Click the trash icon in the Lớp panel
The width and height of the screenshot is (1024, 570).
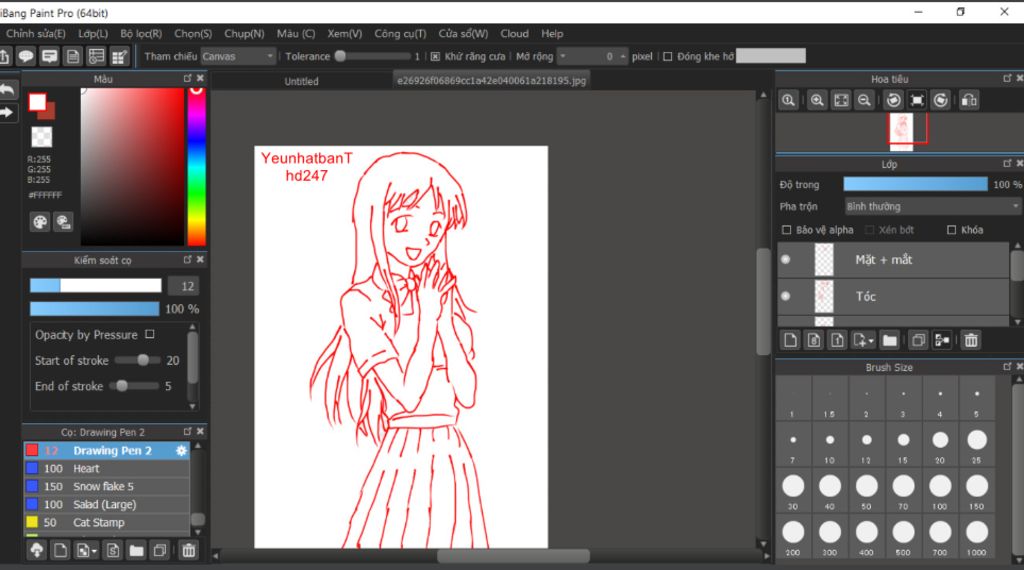point(970,340)
